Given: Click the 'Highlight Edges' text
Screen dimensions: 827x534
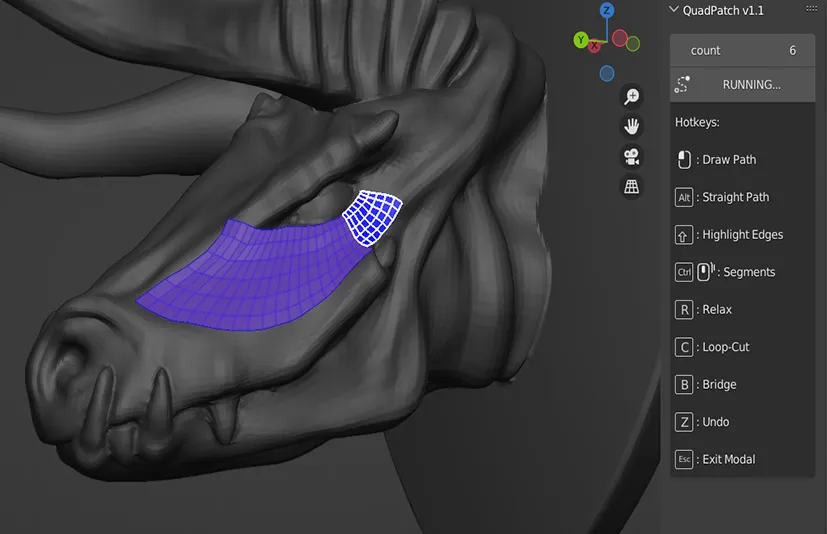Looking at the screenshot, I should pos(743,235).
